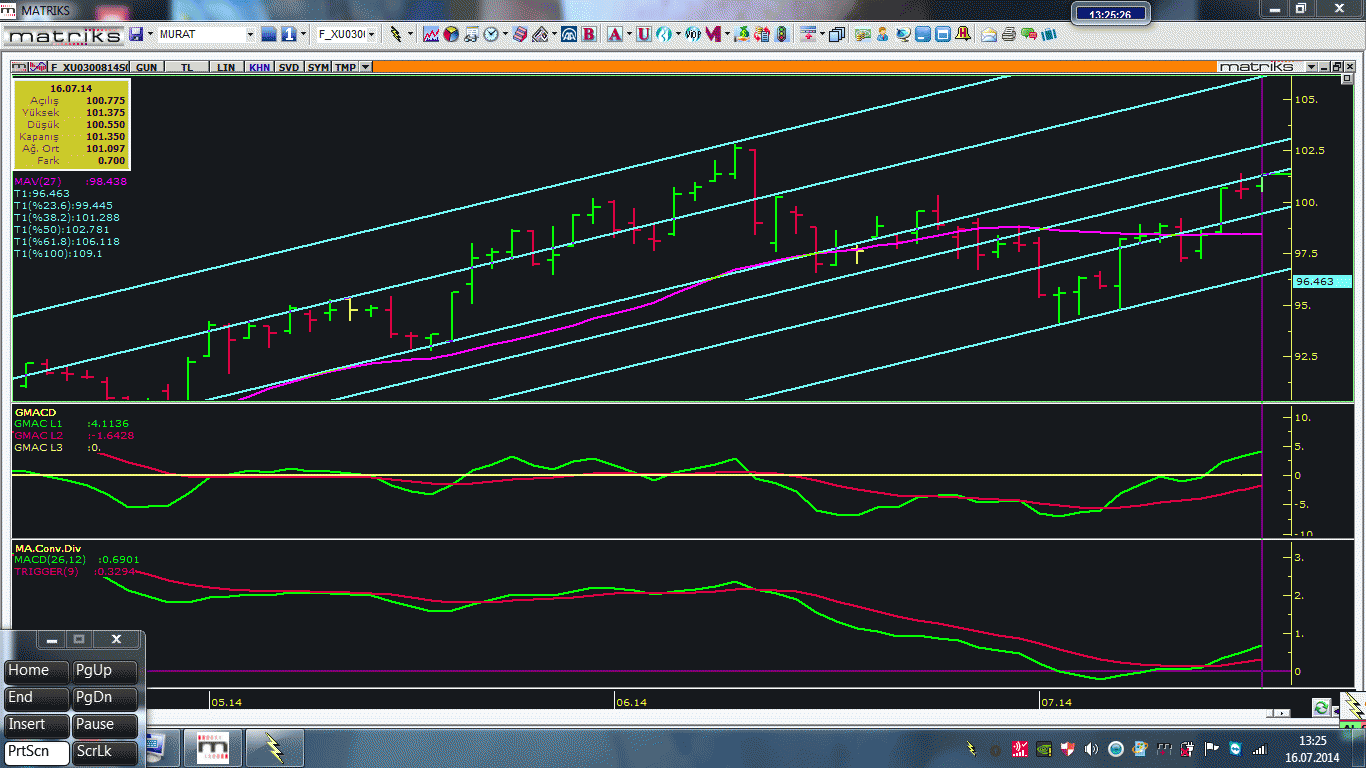
Task: Toggle the LIN linear scale button
Action: pos(227,67)
